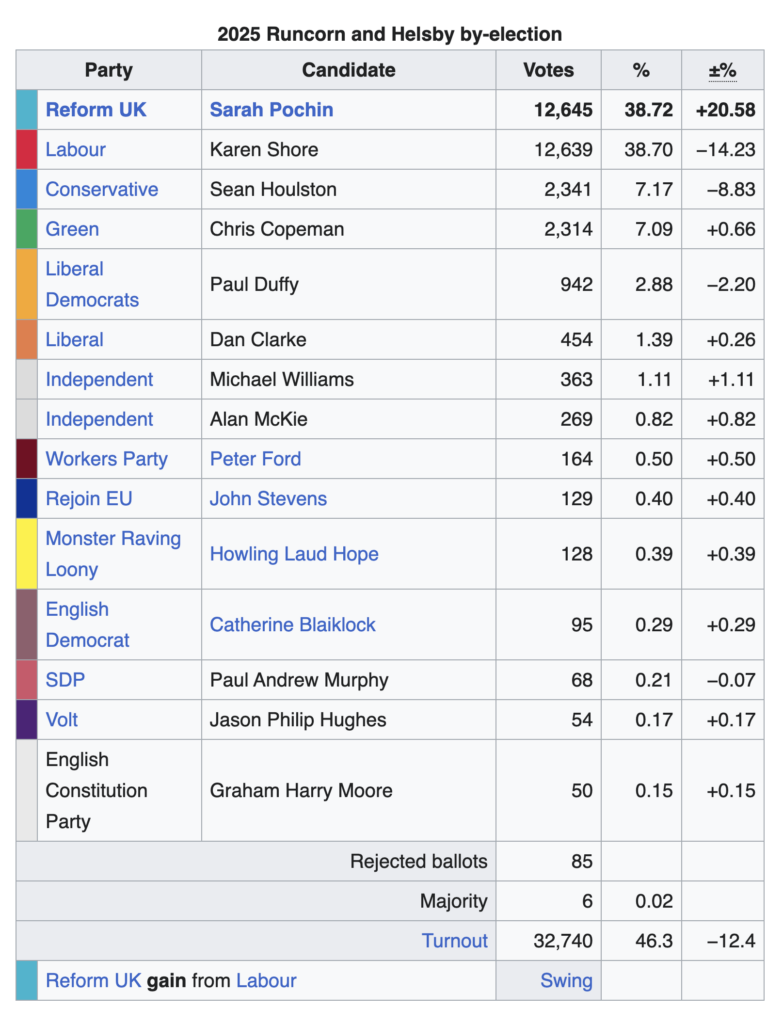
Task: Open the Swing link
Action: coord(566,981)
